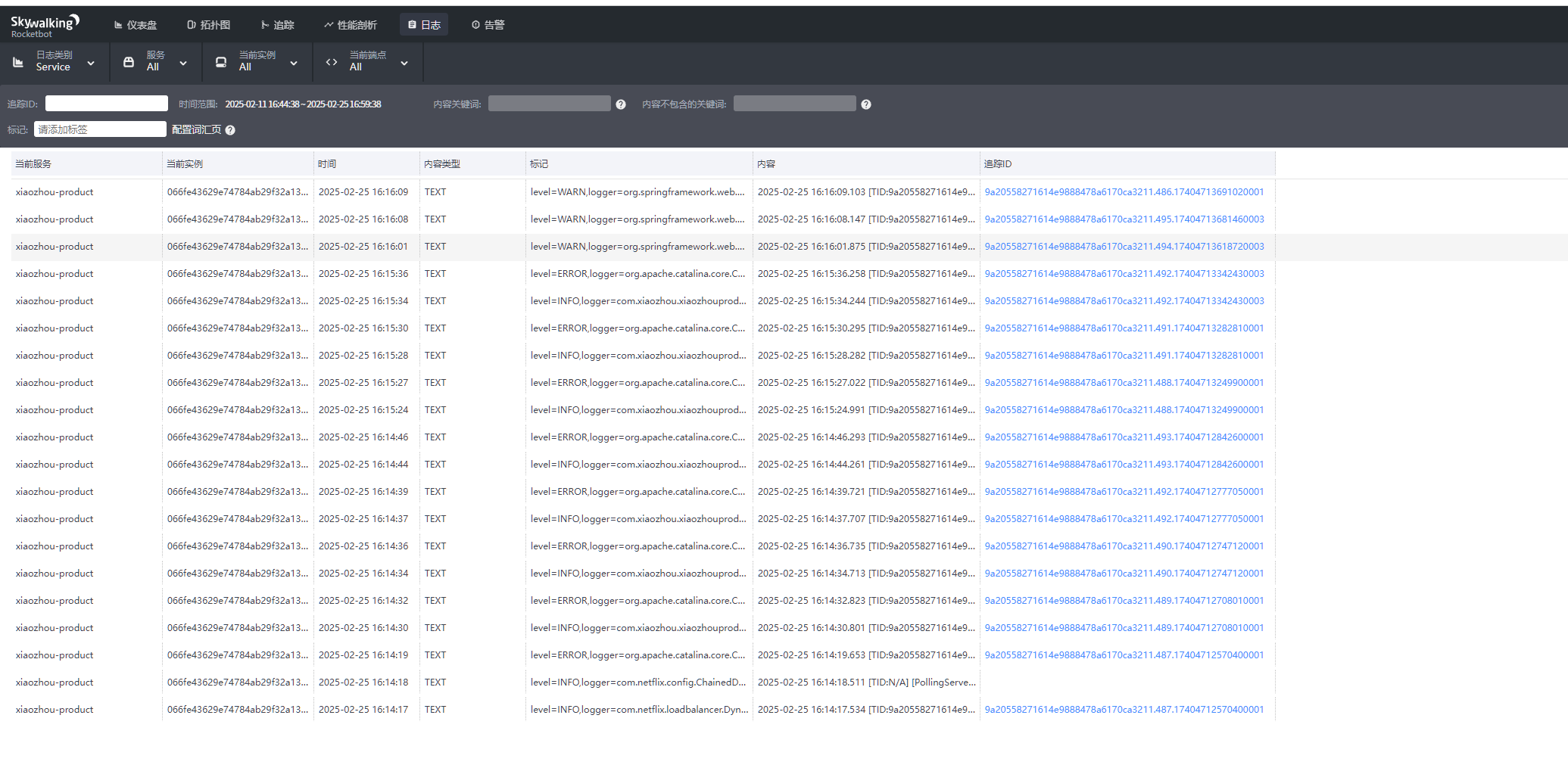Click content cell 16:14:34.713
1568x768 pixels.
pyautogui.click(x=866, y=574)
